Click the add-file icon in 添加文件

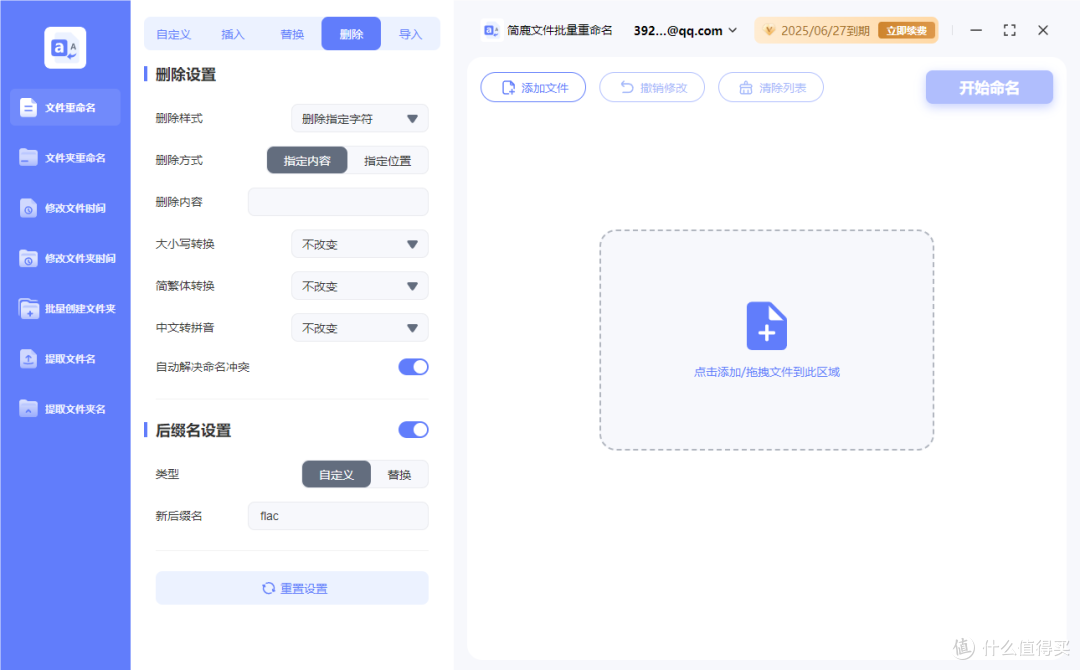(508, 87)
